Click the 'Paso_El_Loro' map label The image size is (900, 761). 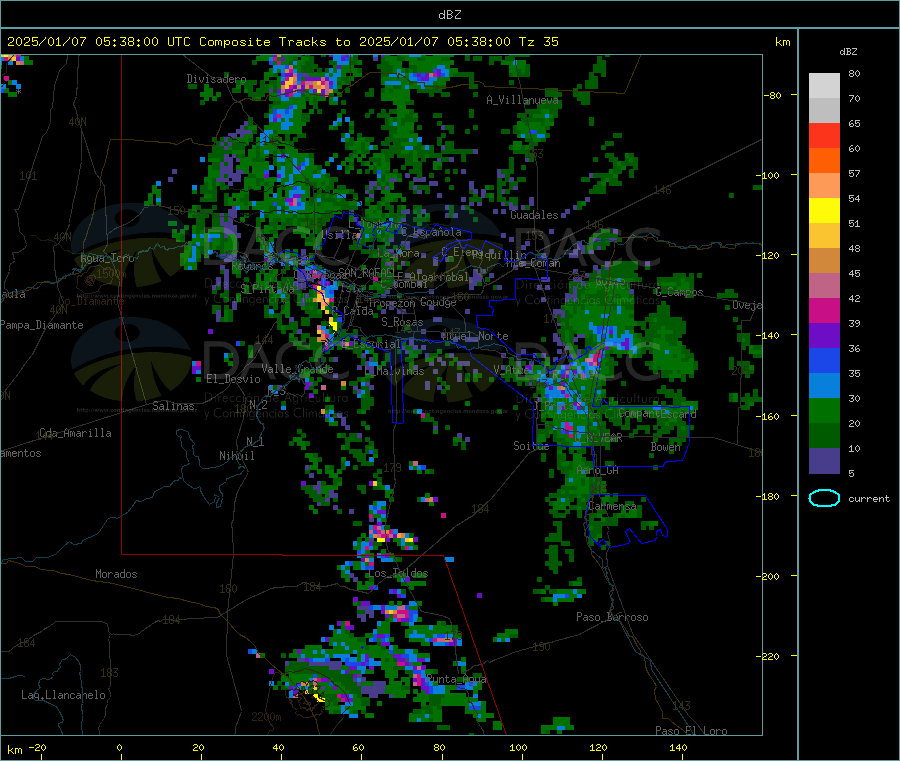tap(691, 731)
